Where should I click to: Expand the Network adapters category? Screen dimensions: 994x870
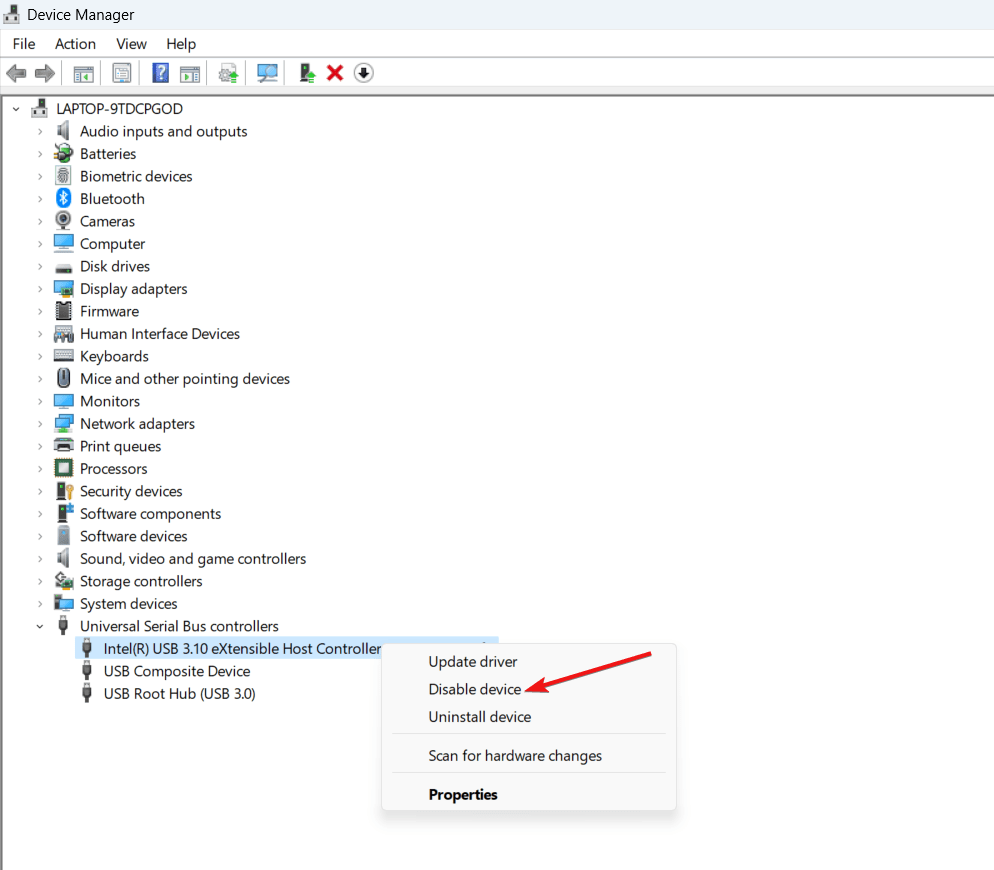[40, 424]
